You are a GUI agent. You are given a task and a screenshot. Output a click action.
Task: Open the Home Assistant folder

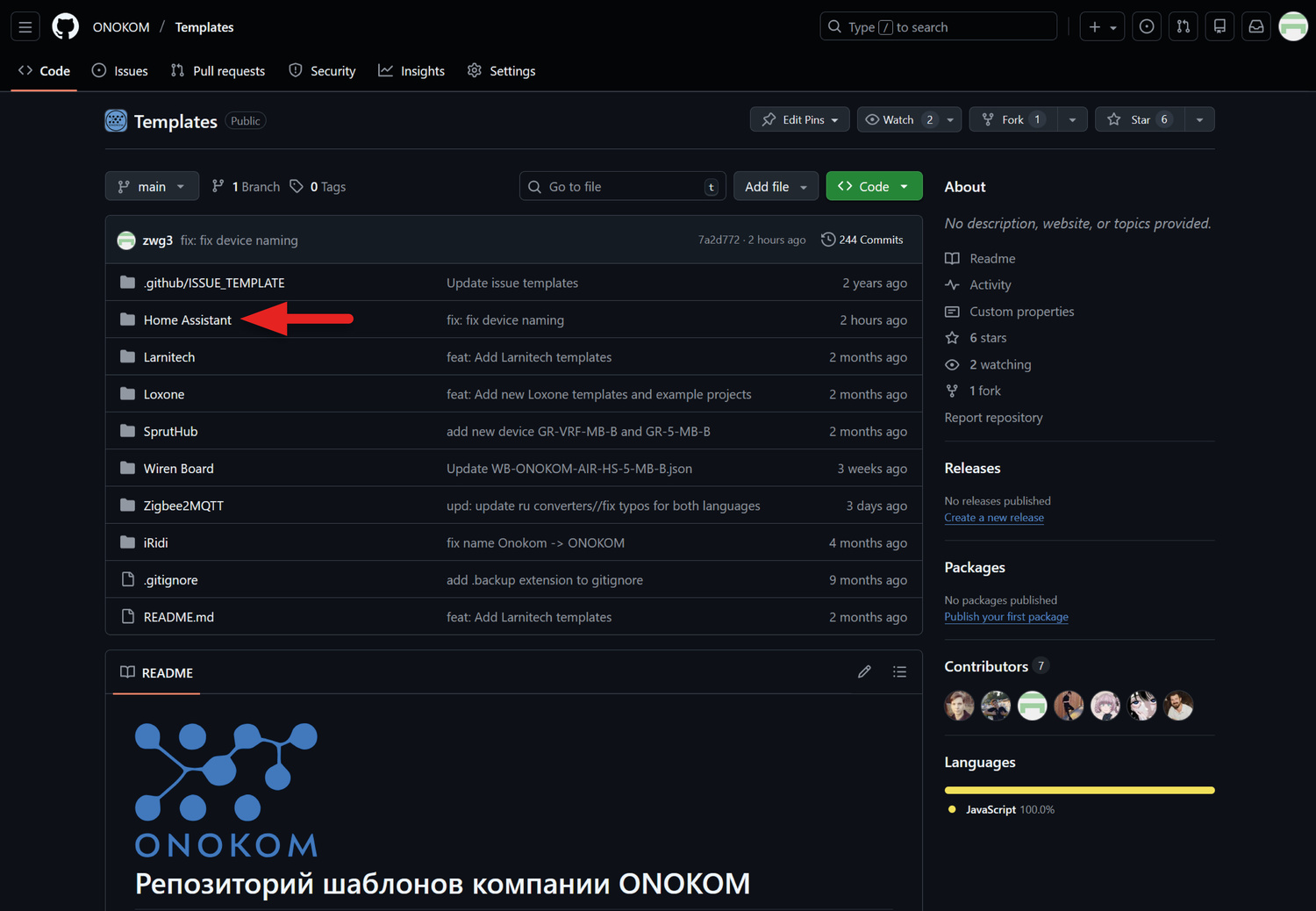(x=188, y=320)
